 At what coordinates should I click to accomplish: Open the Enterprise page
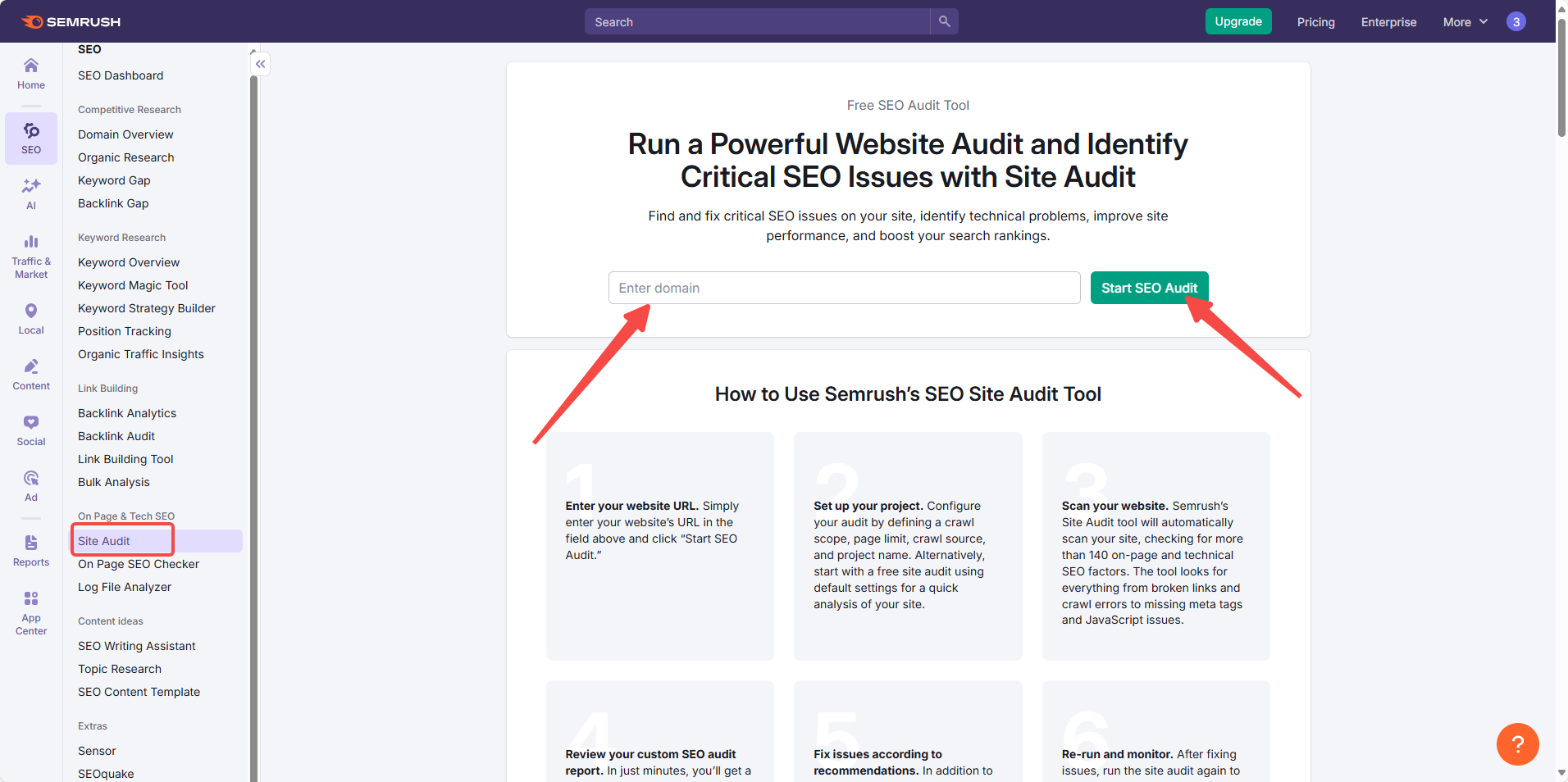1388,22
